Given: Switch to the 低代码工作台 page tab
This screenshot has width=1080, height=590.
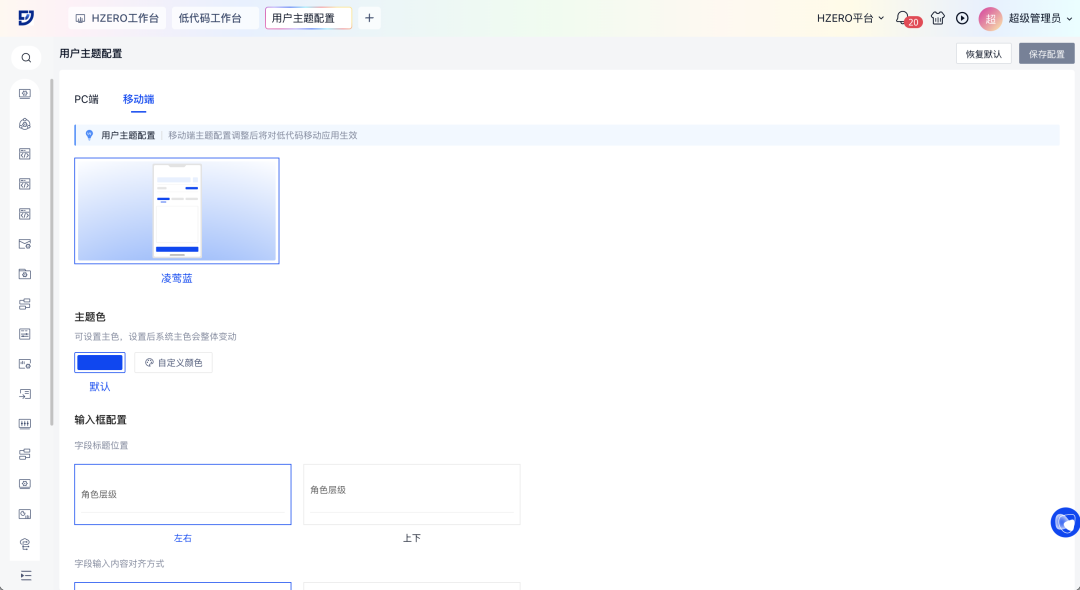Looking at the screenshot, I should (x=210, y=18).
